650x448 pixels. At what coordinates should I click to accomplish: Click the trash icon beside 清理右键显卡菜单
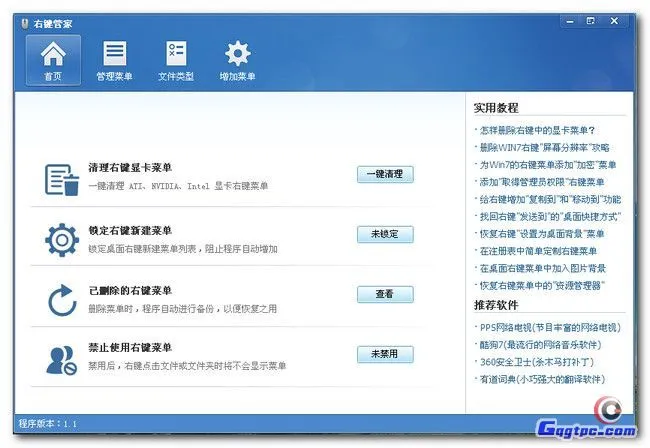click(62, 179)
